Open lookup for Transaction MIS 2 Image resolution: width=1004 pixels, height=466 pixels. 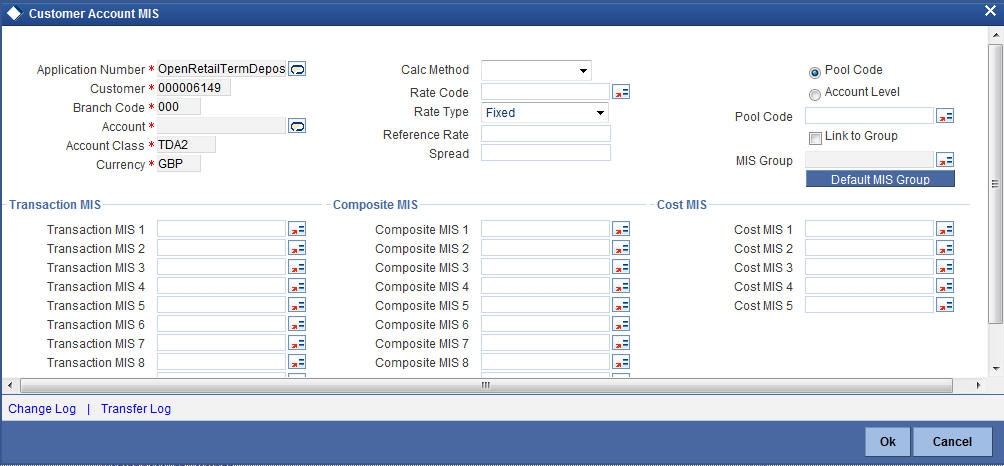tap(297, 248)
